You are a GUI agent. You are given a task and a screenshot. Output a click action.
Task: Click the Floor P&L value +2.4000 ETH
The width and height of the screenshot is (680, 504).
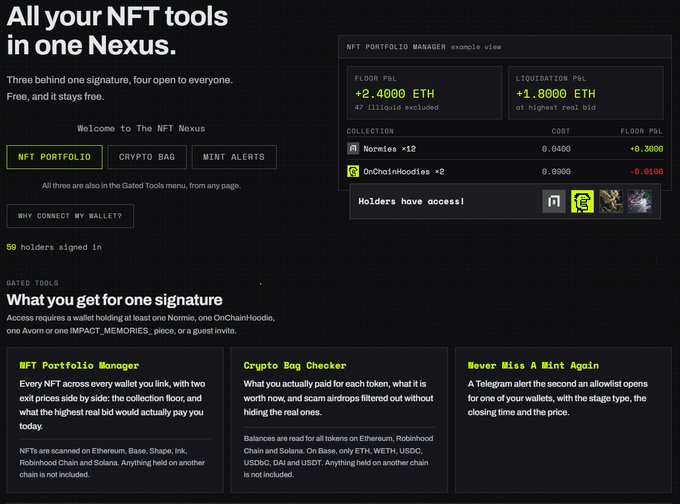395,94
